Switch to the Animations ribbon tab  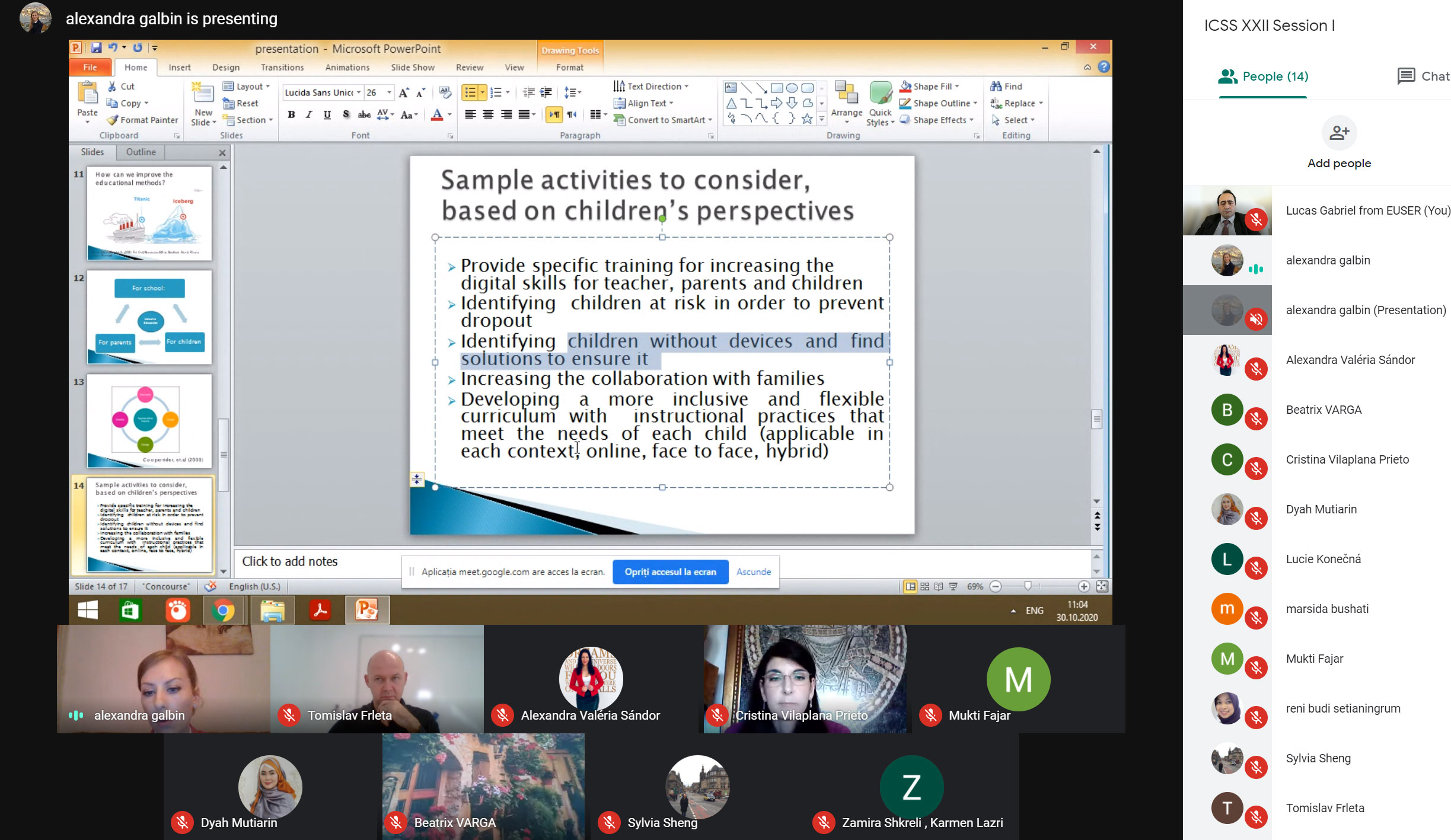coord(347,68)
